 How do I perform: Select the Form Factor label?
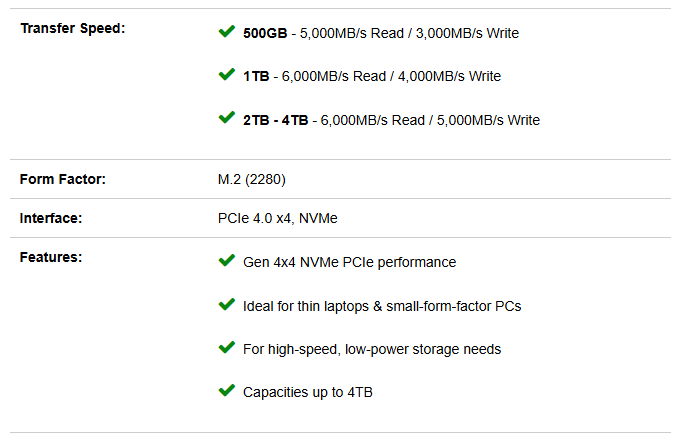click(x=63, y=179)
